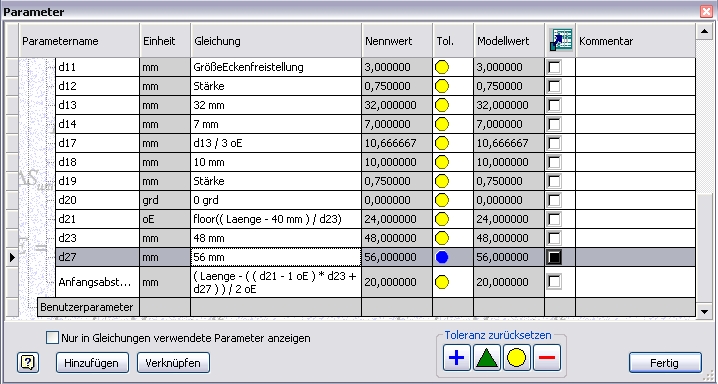Click the export parameter column header icon
This screenshot has width=718, height=384.
point(560,41)
